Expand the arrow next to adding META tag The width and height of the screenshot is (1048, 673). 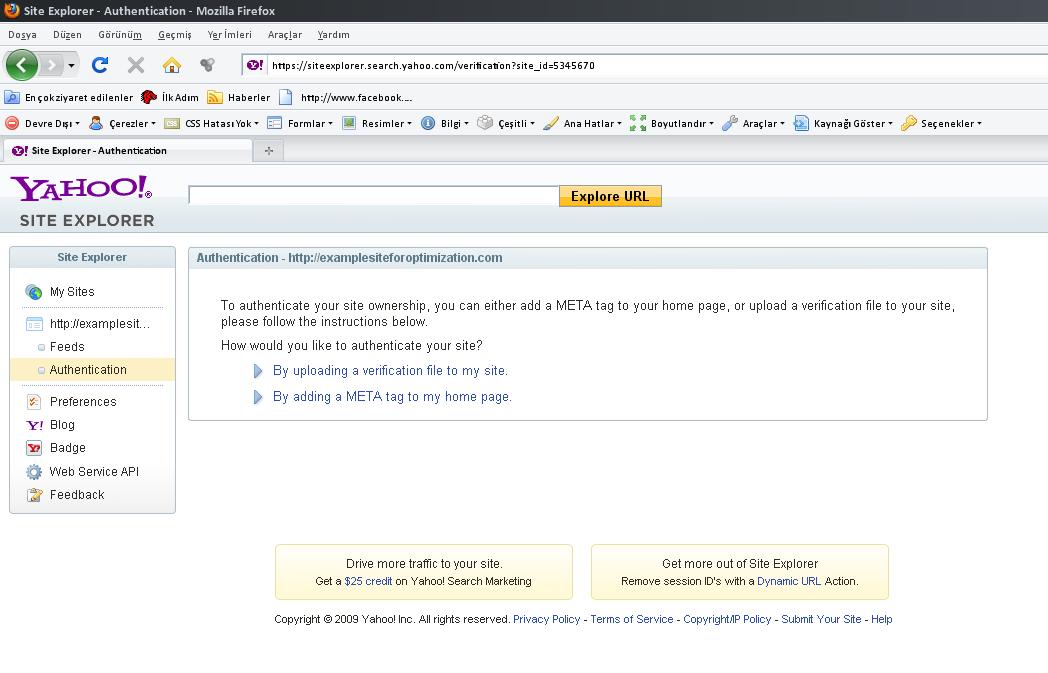coord(258,397)
